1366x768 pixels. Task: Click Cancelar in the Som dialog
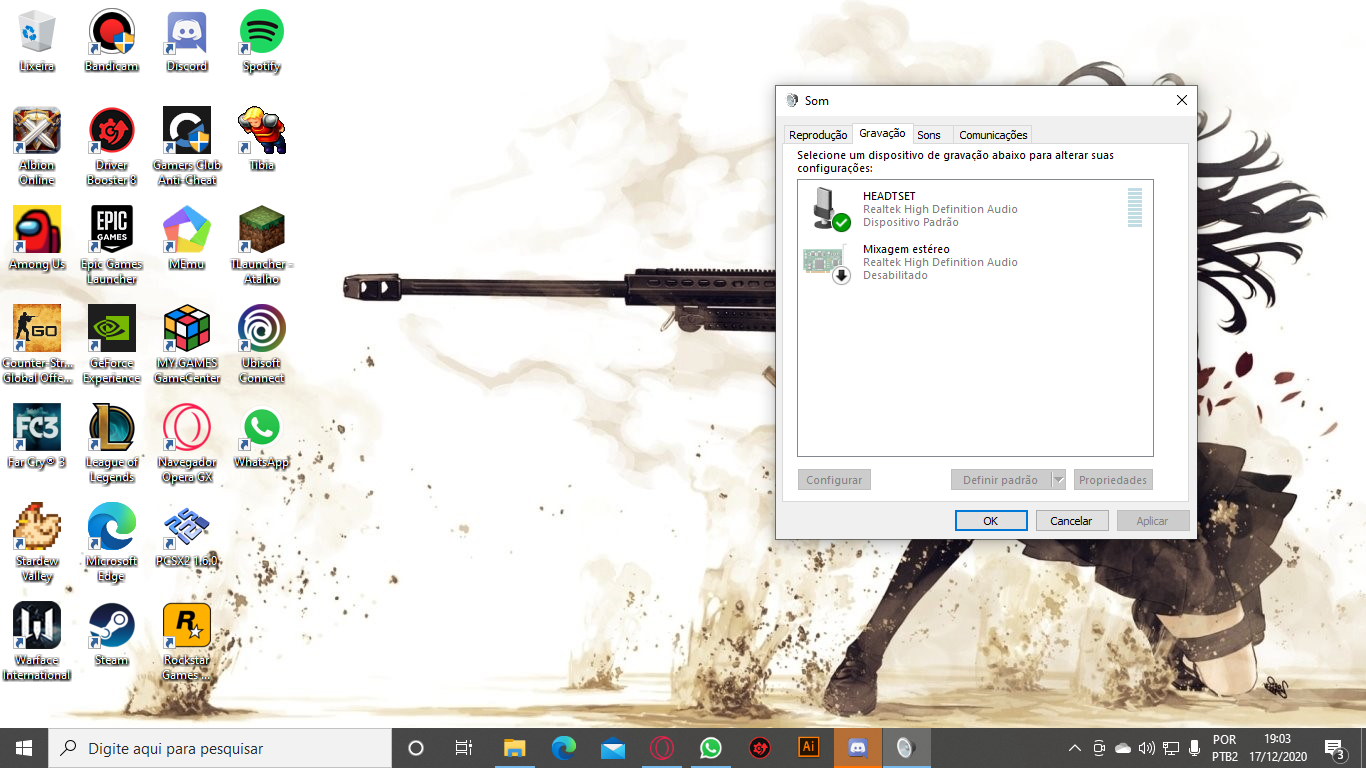1071,521
